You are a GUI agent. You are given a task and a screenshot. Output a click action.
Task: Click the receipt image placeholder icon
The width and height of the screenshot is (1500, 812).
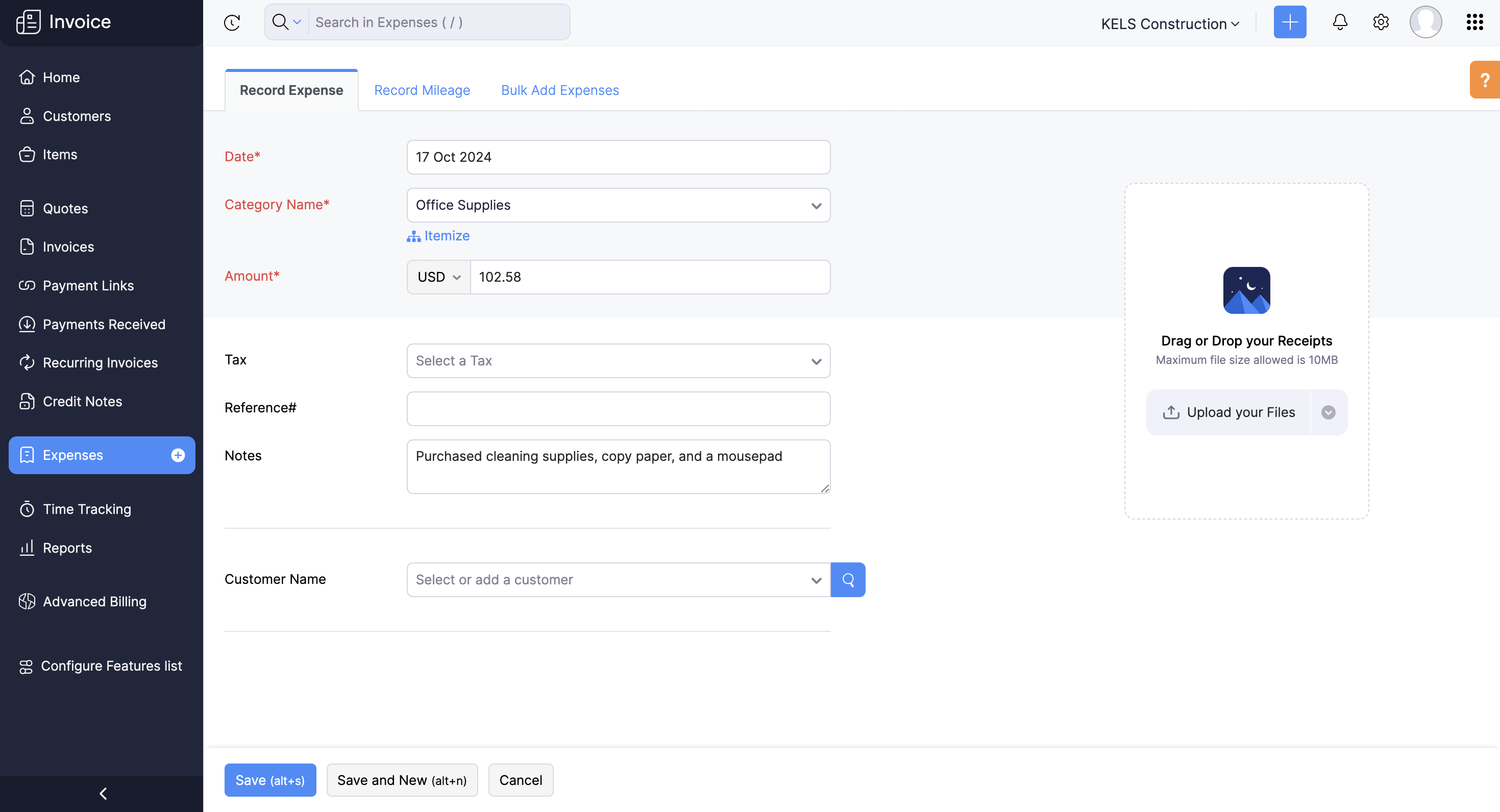coord(1246,290)
